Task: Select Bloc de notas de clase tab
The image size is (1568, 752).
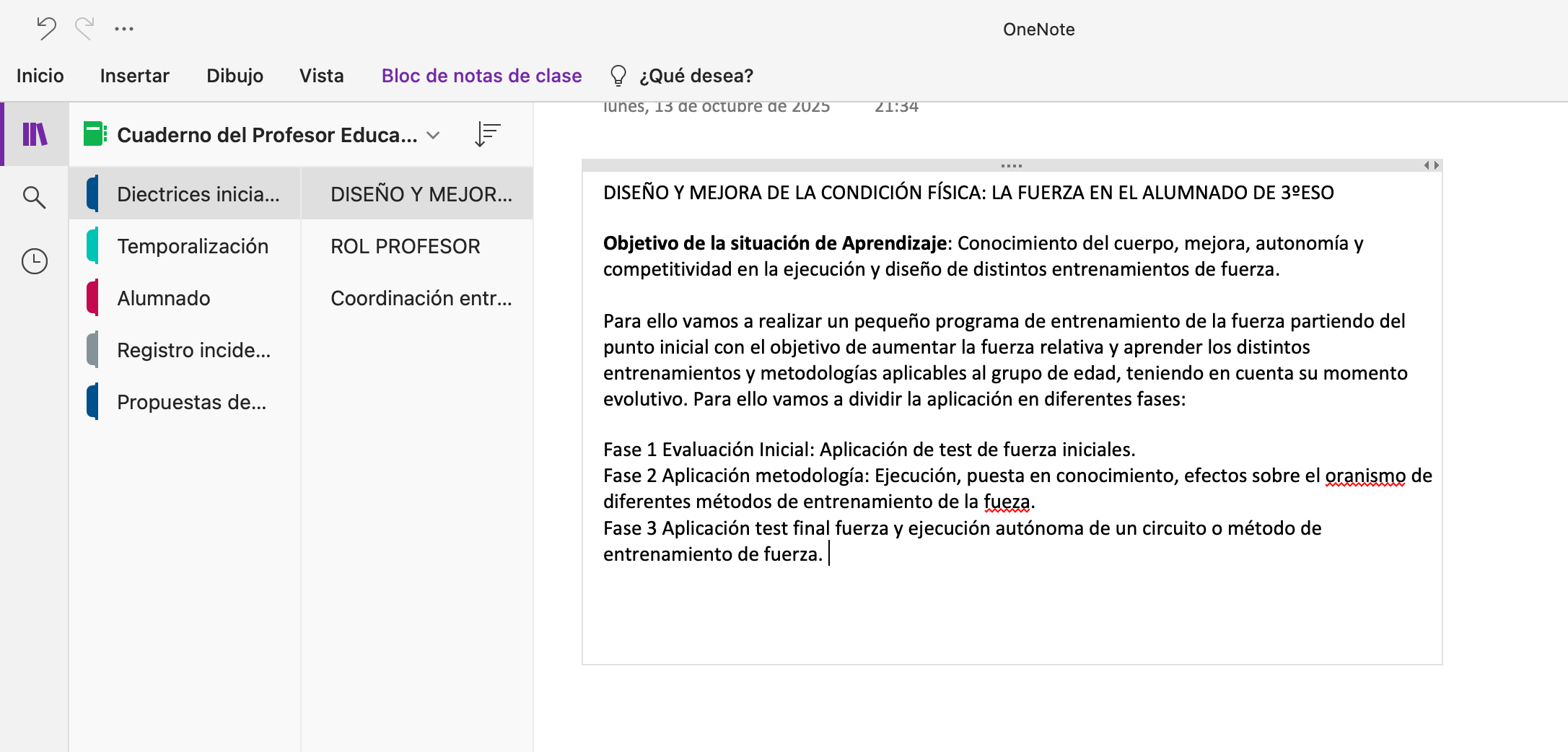Action: 481,76
